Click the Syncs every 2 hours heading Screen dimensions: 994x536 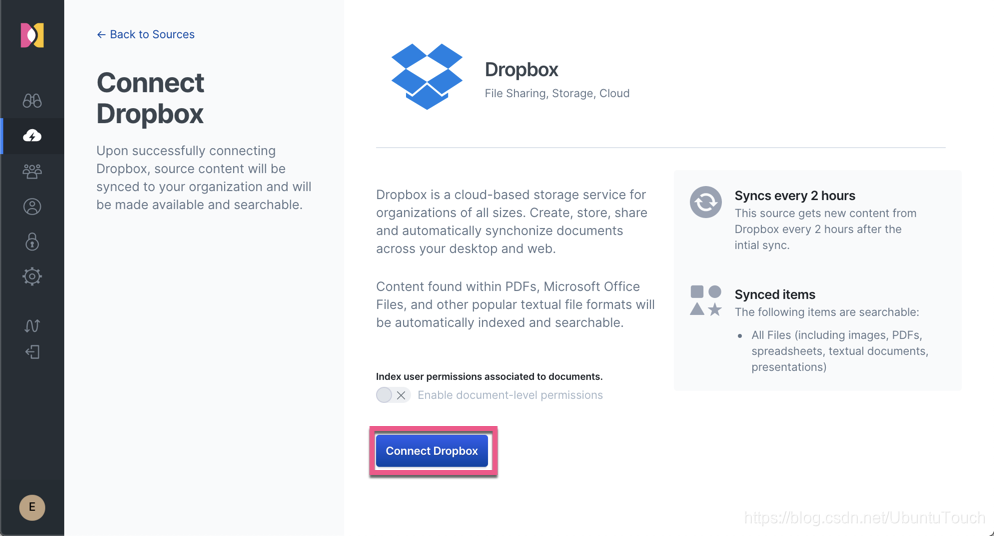click(x=795, y=196)
